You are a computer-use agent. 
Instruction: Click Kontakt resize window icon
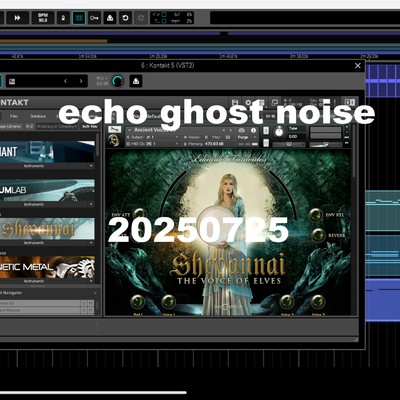pos(274,102)
